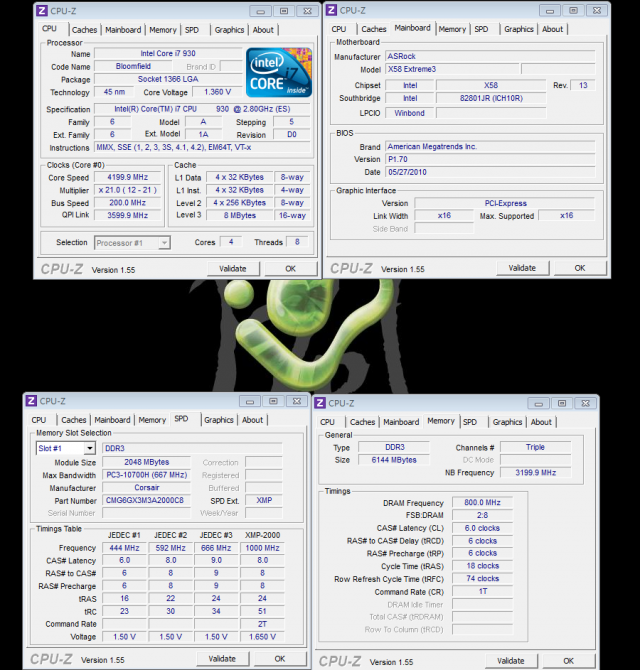Open Memory tab in the CPU window
The image size is (640, 671).
pos(163,30)
